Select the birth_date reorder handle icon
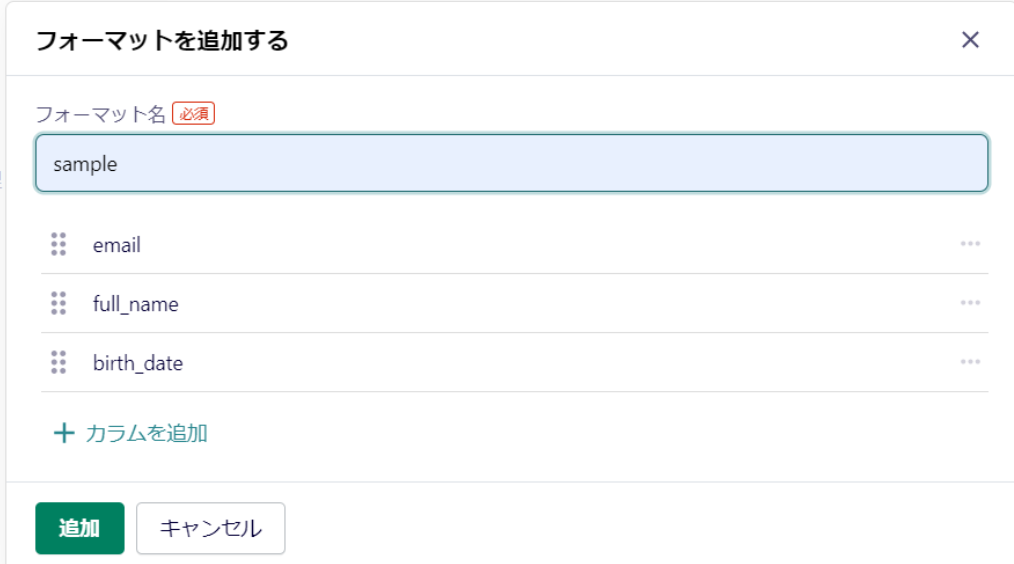1014x564 pixels. [58, 362]
